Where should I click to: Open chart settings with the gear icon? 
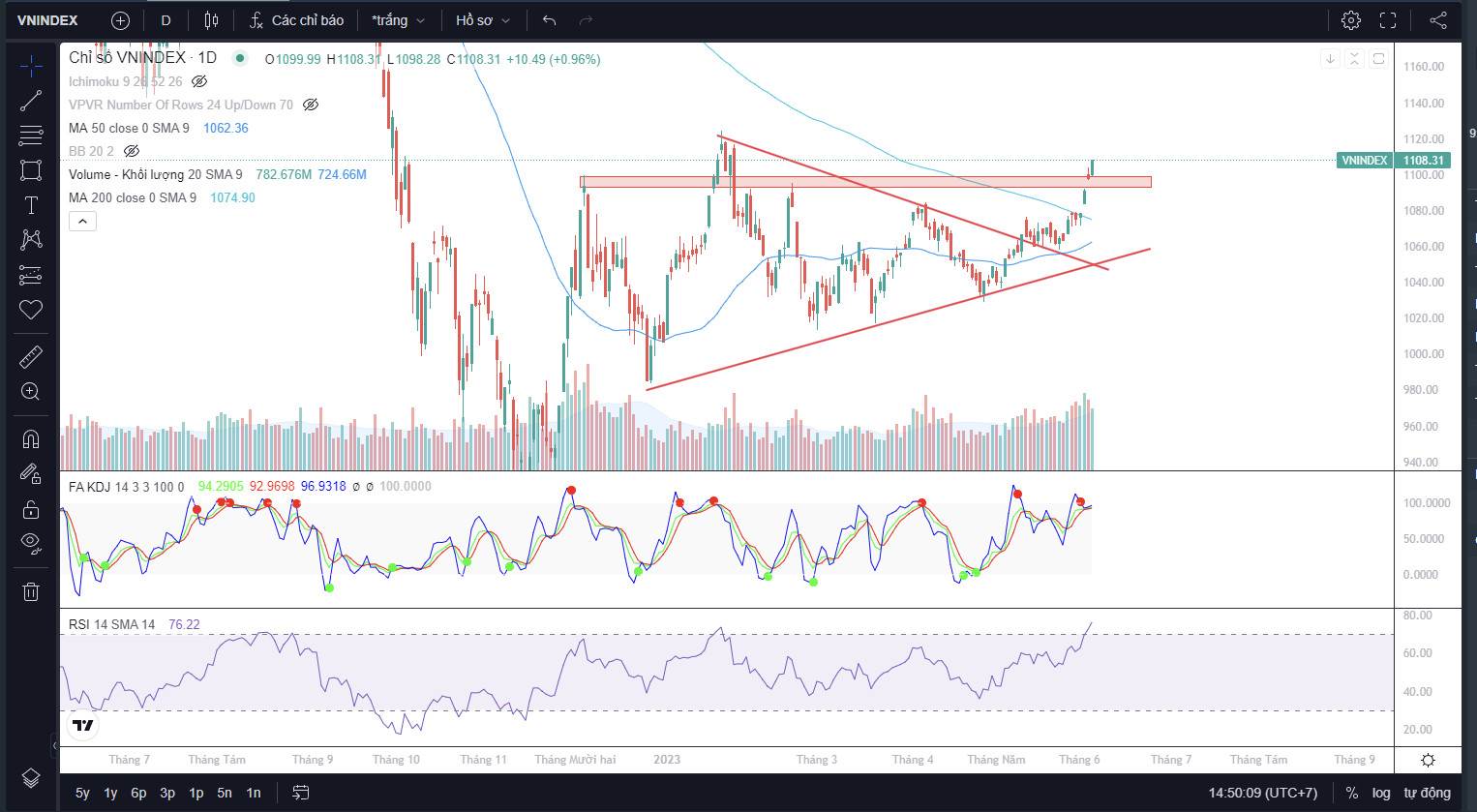(1351, 20)
